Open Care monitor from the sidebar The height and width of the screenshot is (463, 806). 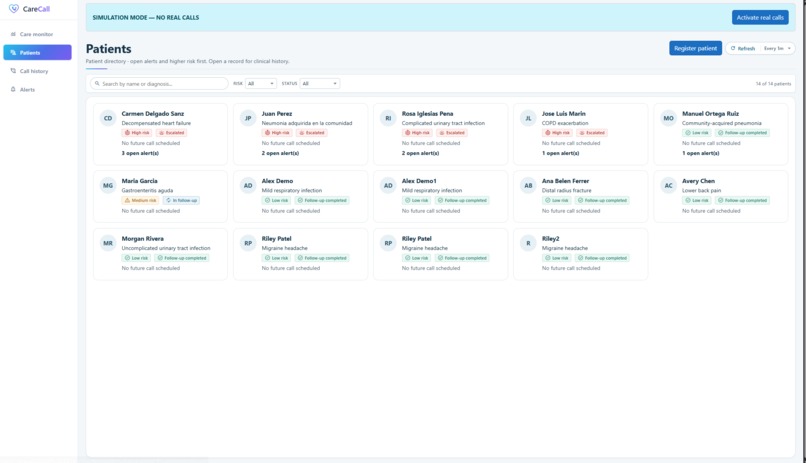38,34
